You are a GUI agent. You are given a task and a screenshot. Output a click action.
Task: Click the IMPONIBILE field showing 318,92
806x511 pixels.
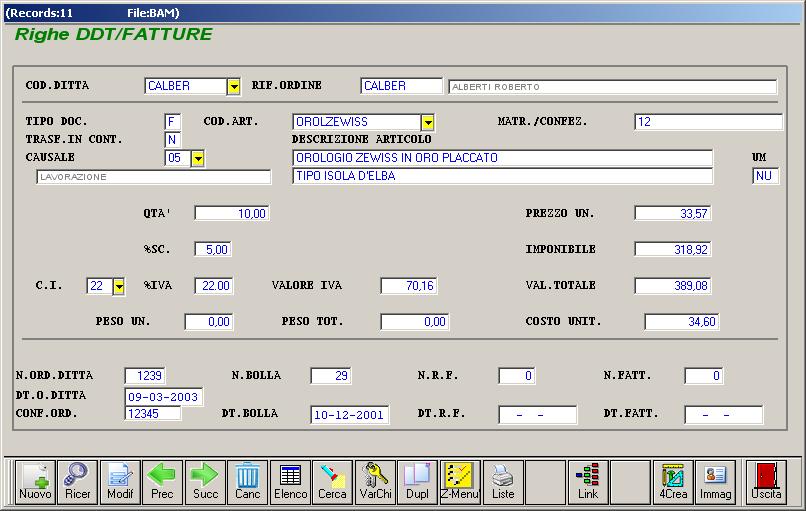[673, 249]
